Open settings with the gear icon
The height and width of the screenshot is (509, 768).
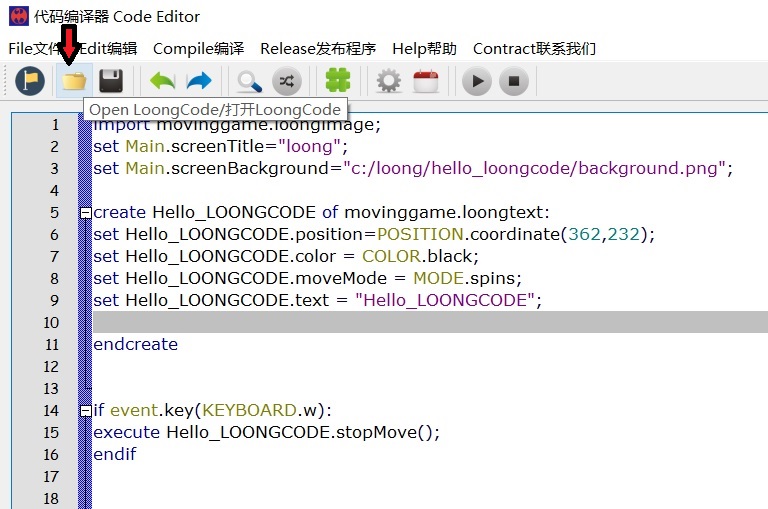(x=388, y=81)
